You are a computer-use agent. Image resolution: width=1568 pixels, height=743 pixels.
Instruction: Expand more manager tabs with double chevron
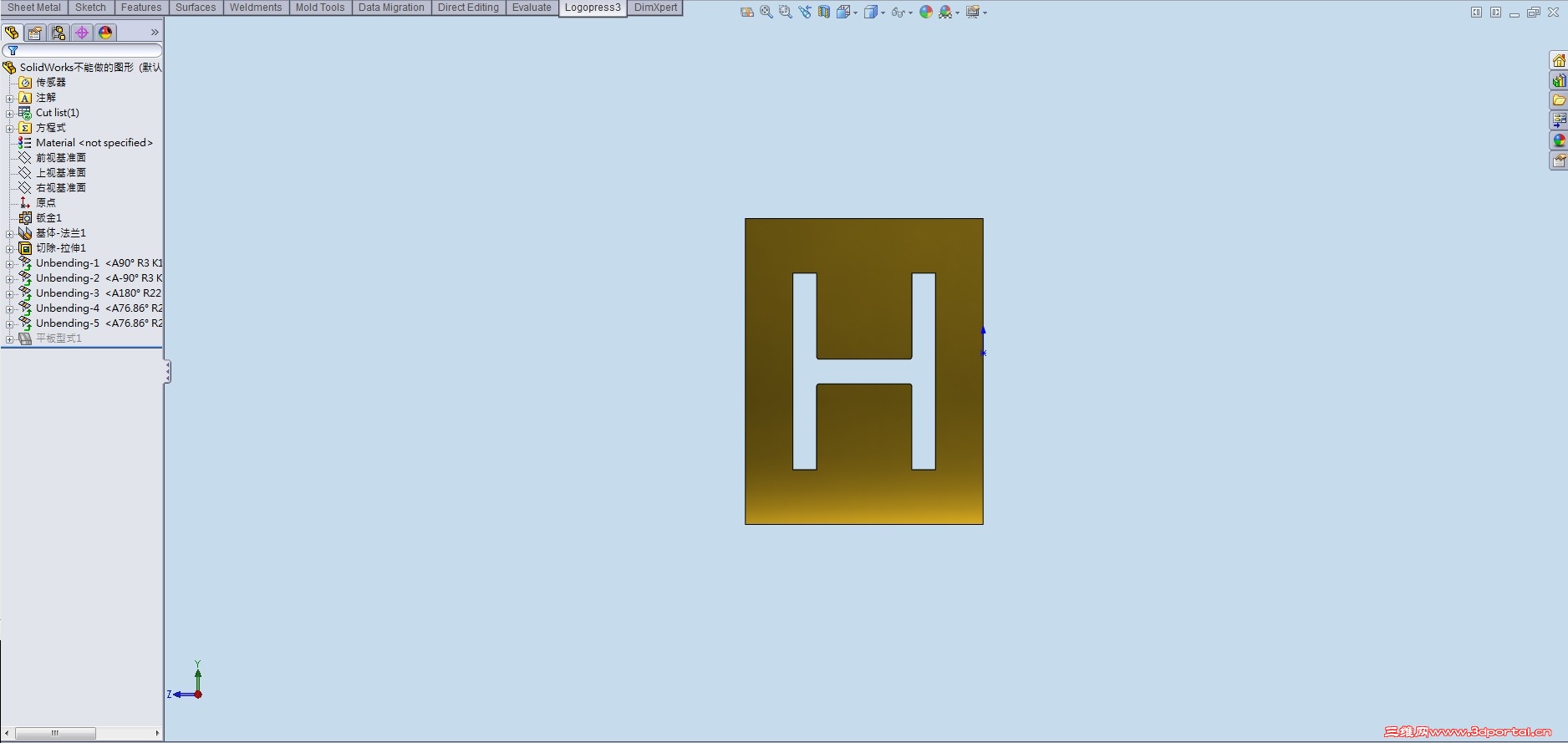pyautogui.click(x=155, y=33)
